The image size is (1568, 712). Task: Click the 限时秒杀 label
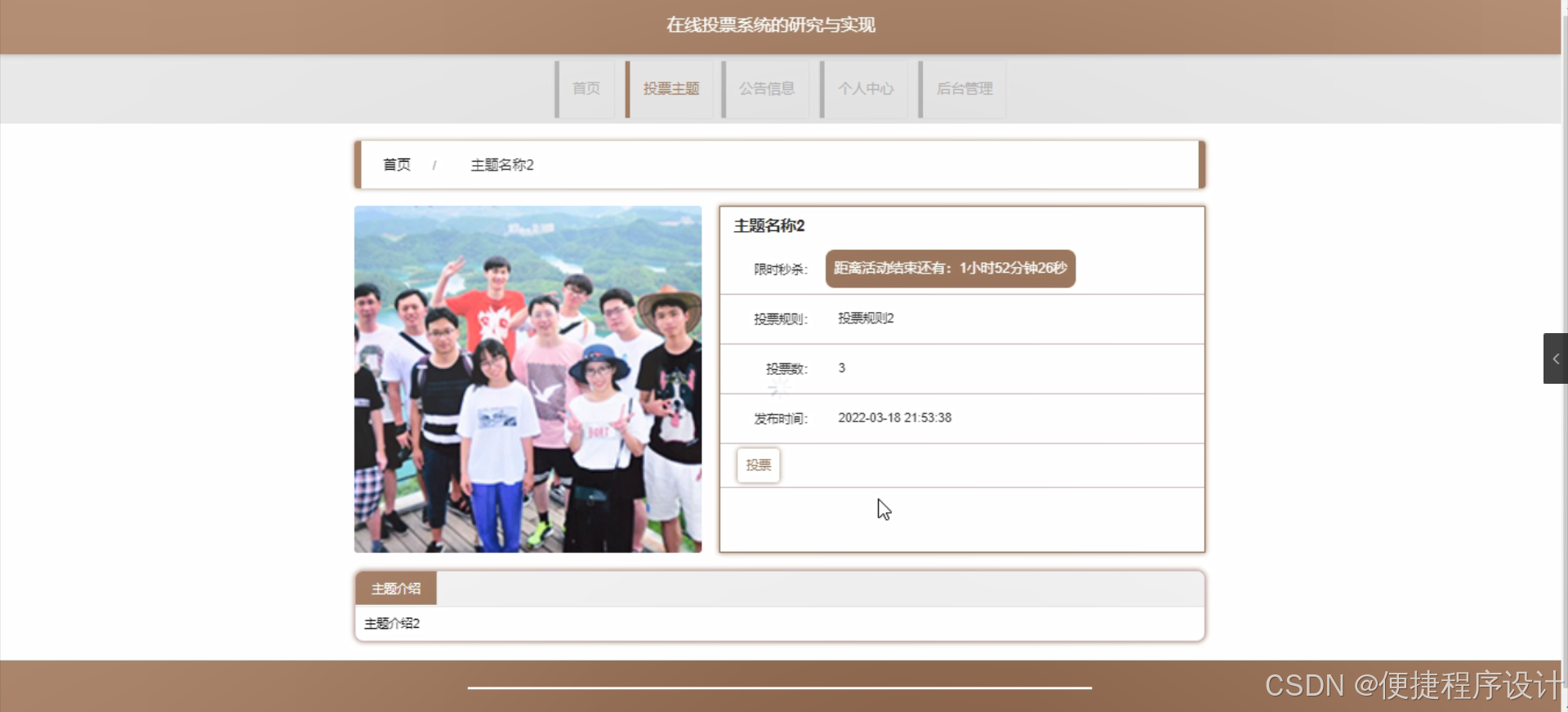coord(781,269)
